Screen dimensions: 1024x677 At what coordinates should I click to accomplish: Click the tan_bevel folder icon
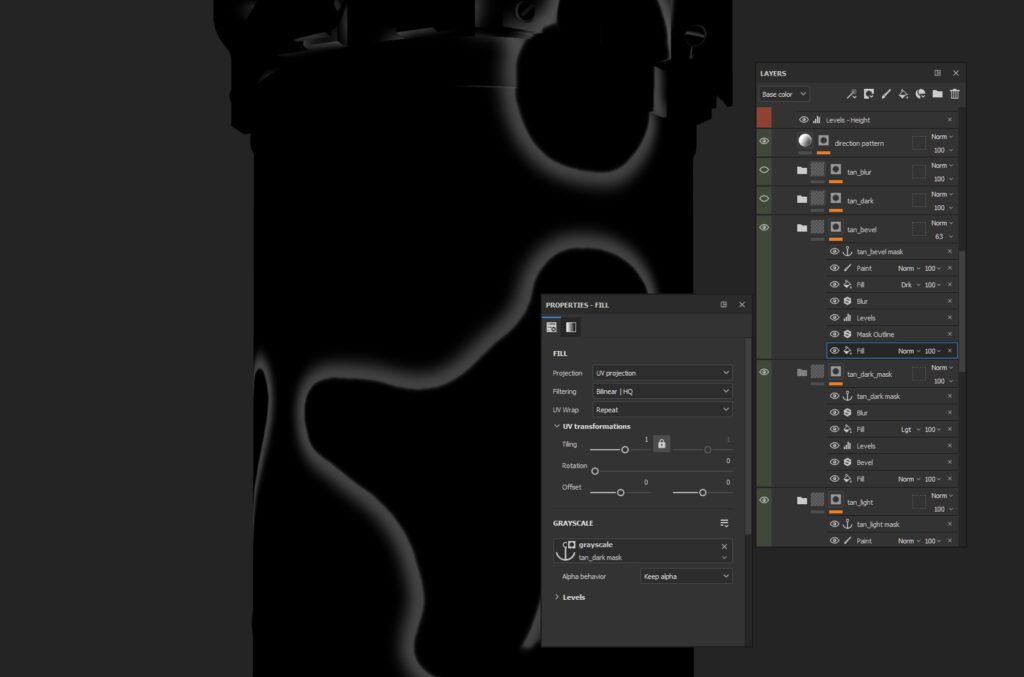801,228
